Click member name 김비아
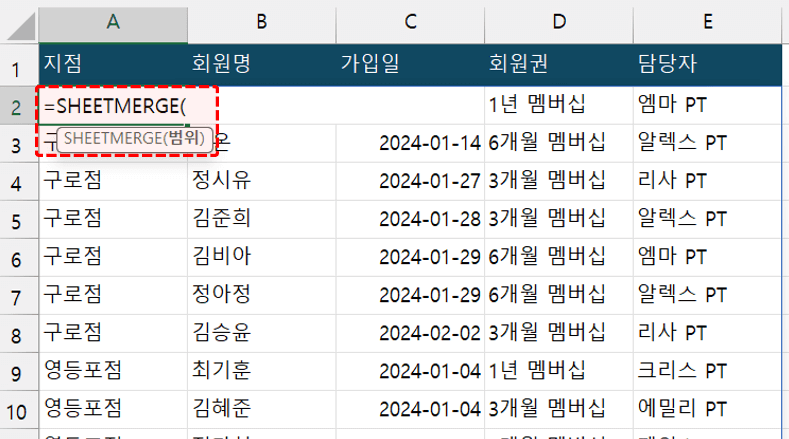This screenshot has height=439, width=789. pyautogui.click(x=262, y=258)
